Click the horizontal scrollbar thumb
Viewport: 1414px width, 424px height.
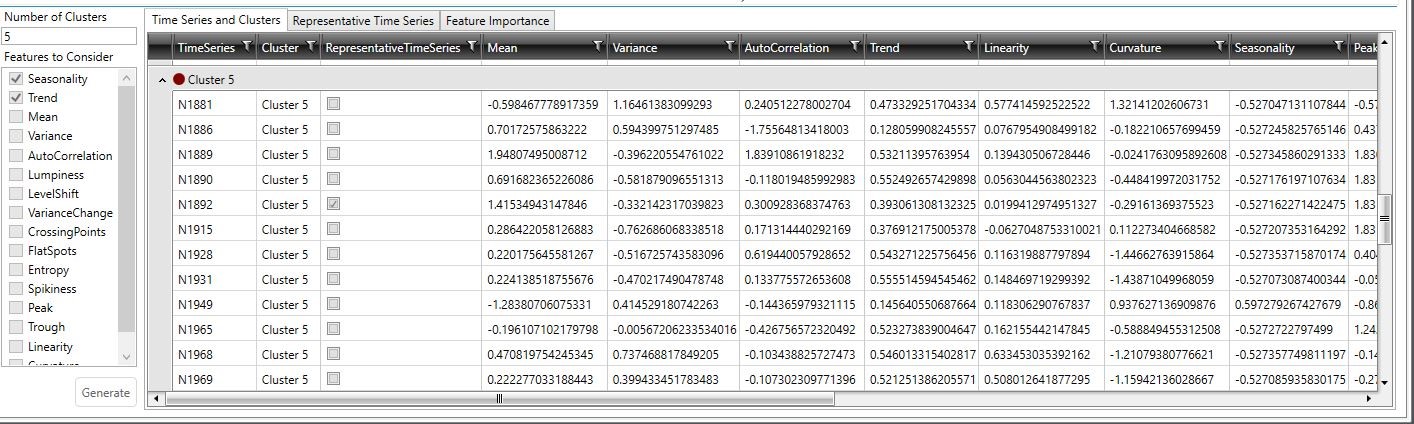click(x=499, y=398)
